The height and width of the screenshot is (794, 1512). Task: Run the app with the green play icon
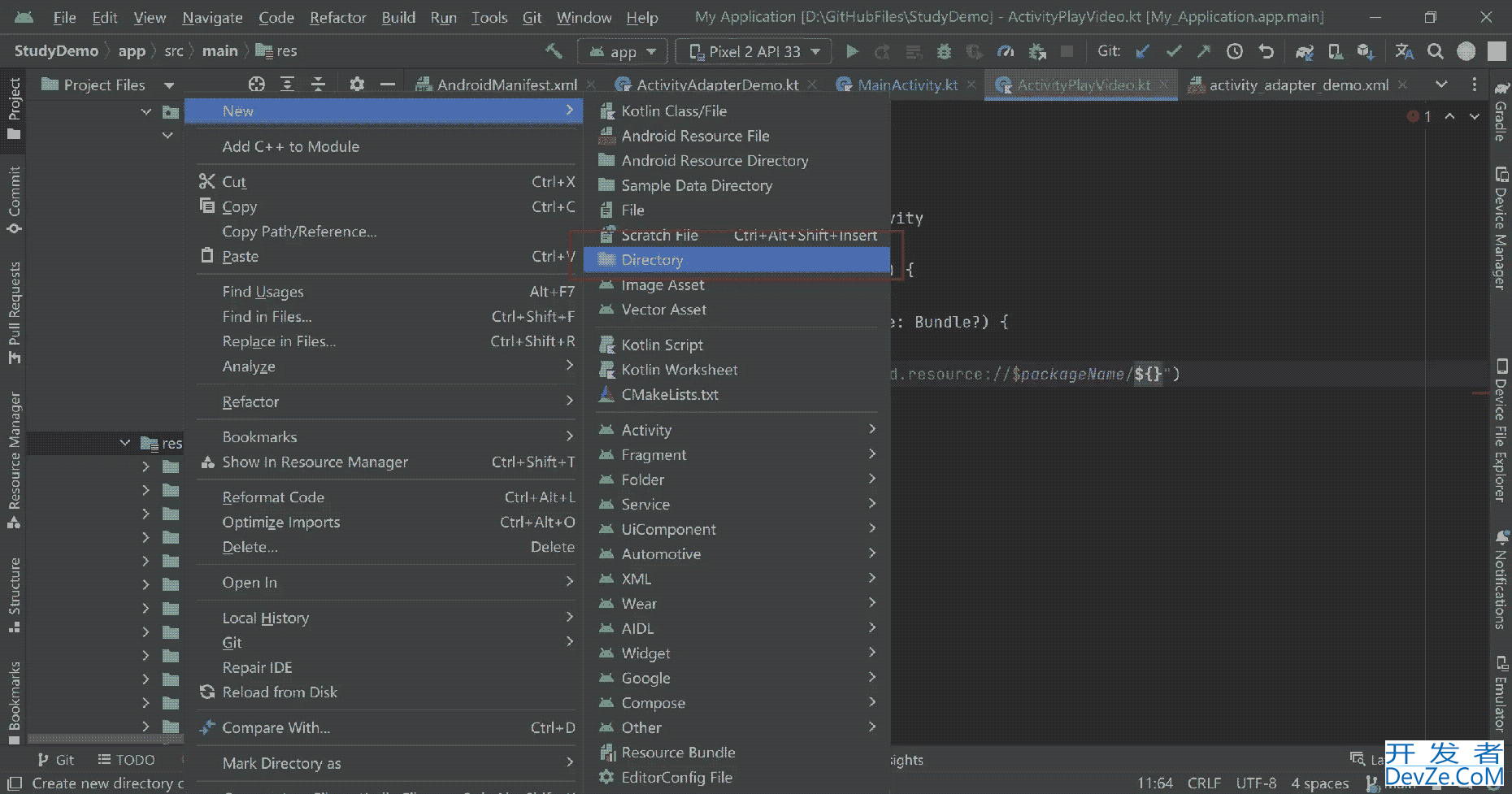click(x=852, y=51)
